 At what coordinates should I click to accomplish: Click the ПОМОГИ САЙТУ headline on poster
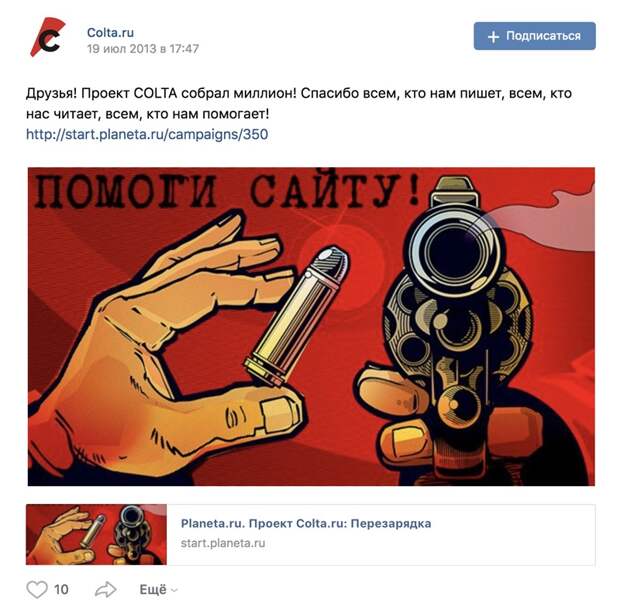click(226, 191)
